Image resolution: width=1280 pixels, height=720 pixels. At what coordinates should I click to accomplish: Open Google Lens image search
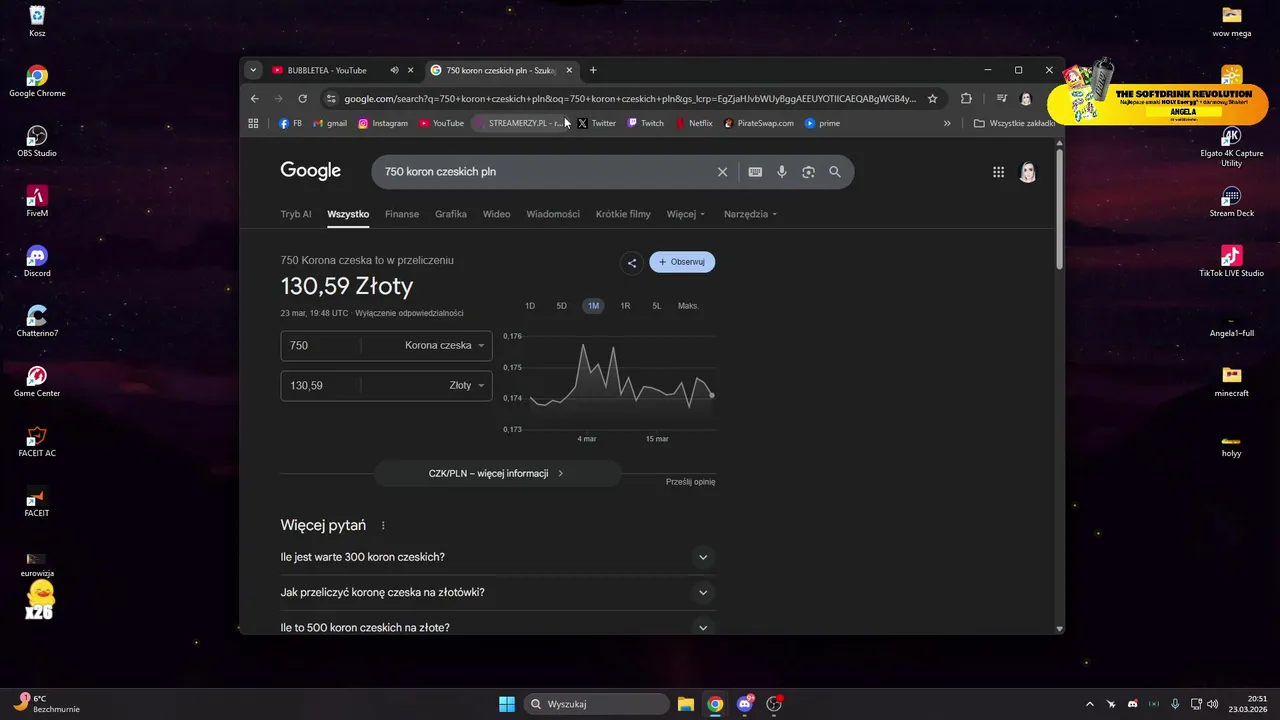point(808,172)
